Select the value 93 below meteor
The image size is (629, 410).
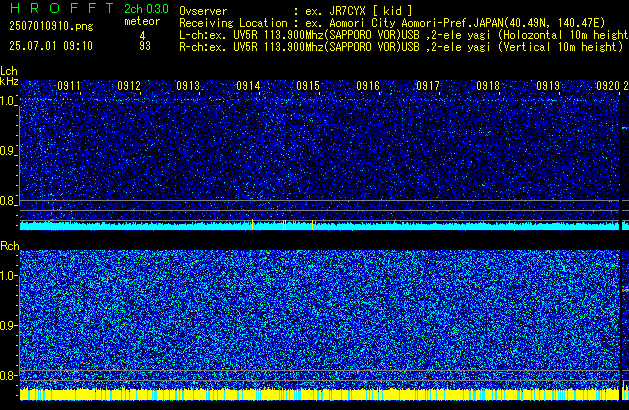point(145,46)
